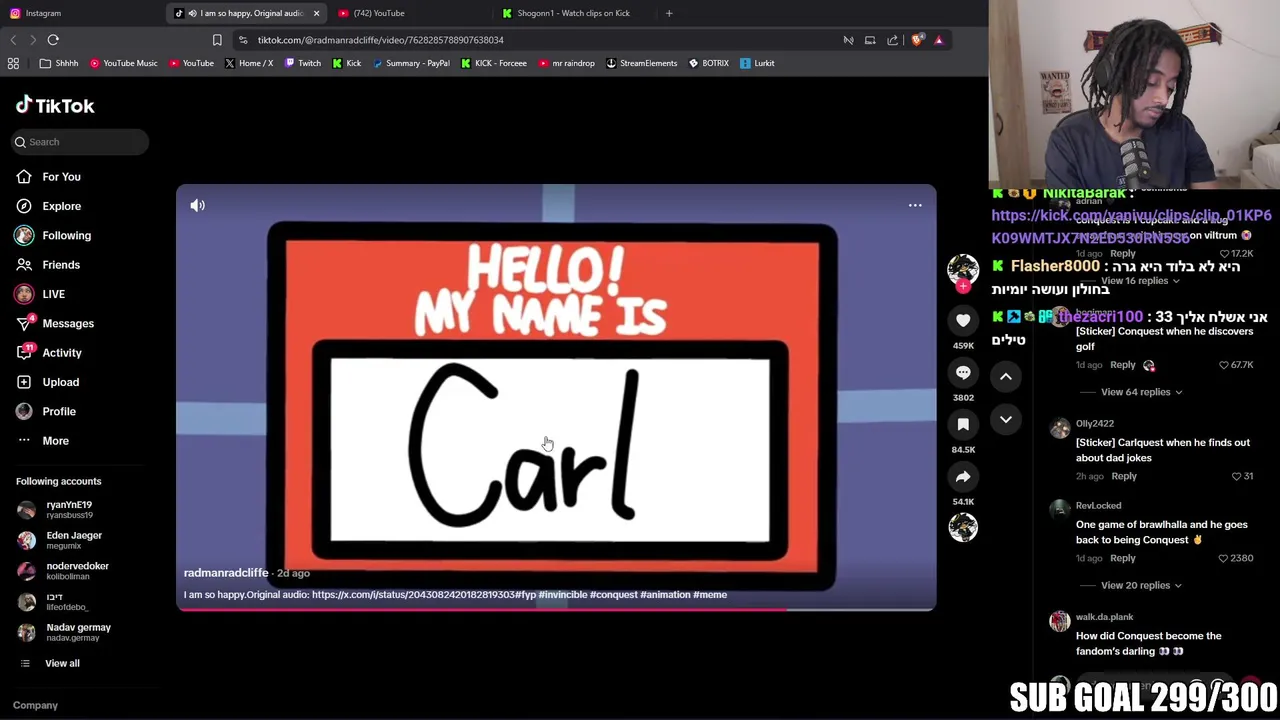1280x720 pixels.
Task: Reply to Olly2422's comment
Action: pos(1123,476)
